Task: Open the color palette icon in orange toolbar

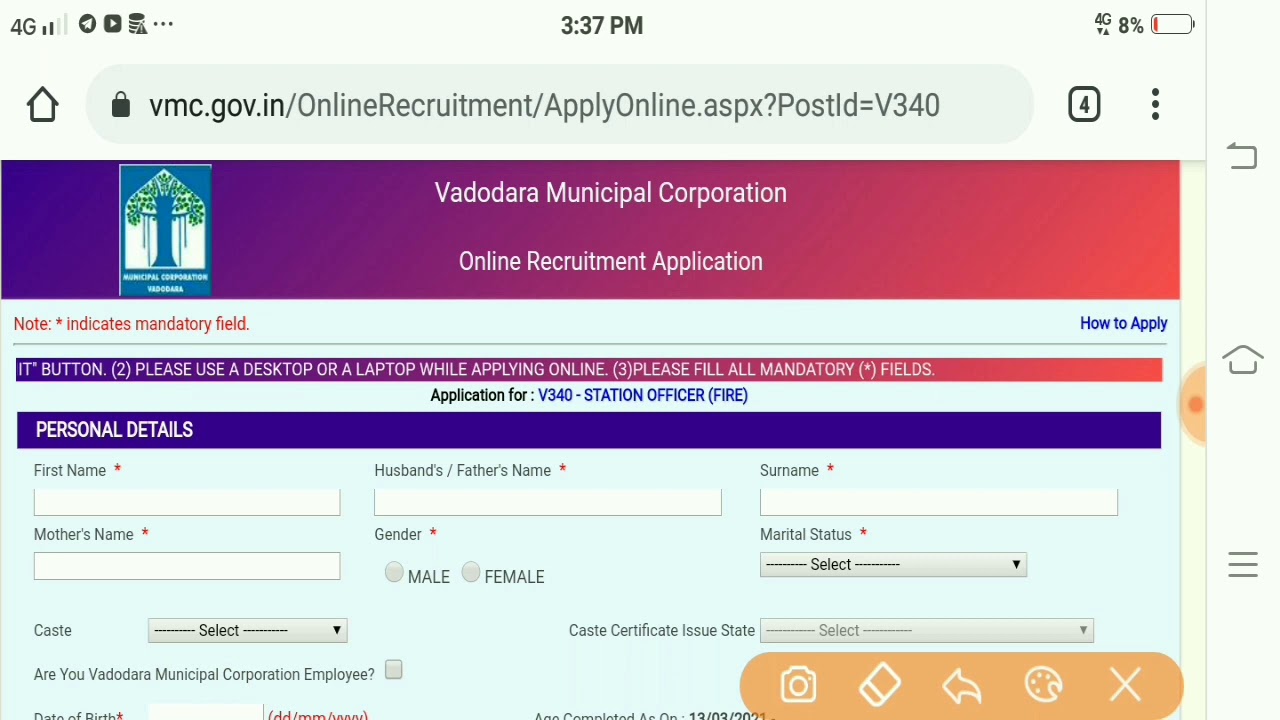Action: pyautogui.click(x=1044, y=685)
